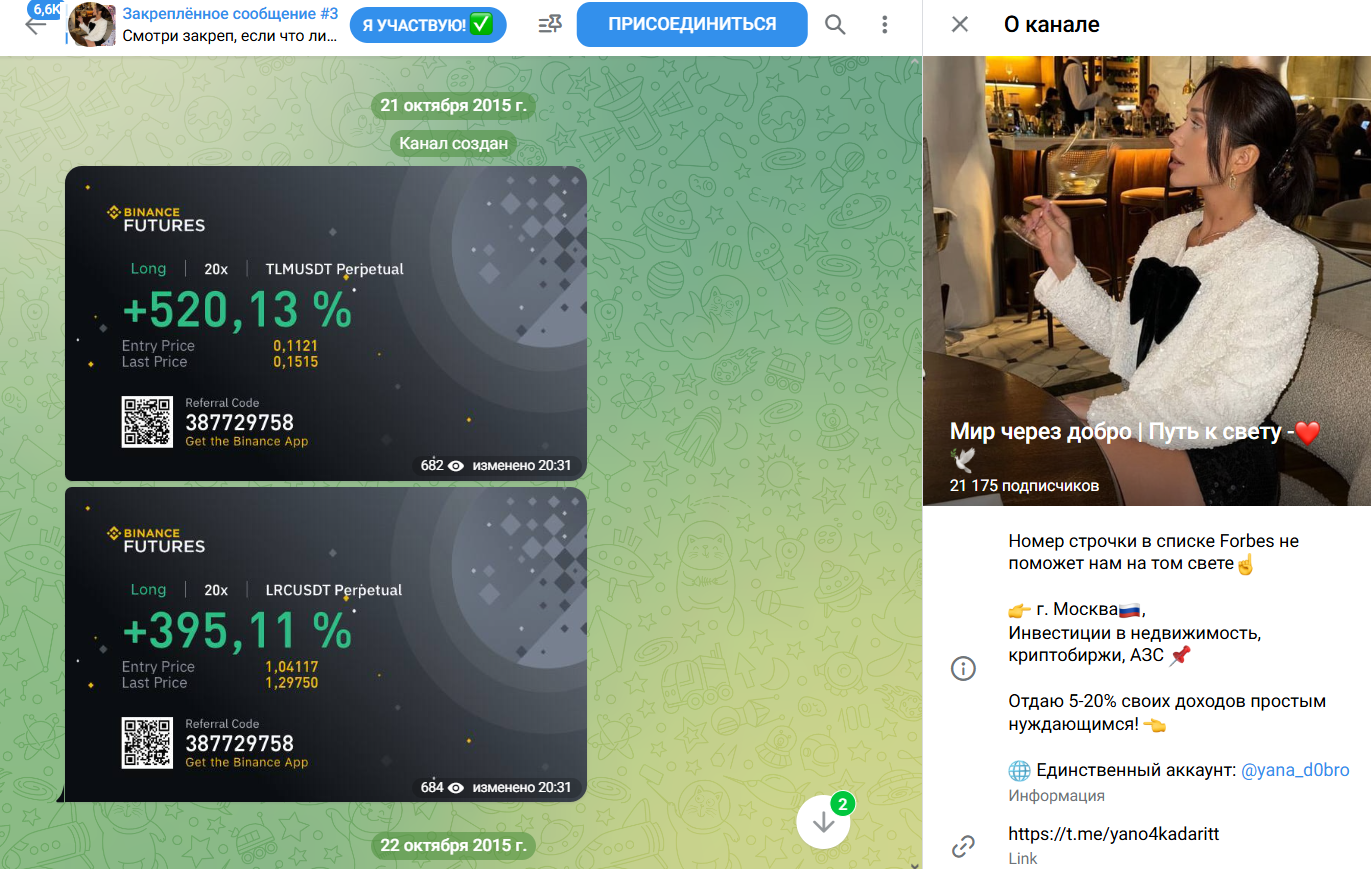
Task: Click the description line mentioning Forbes
Action: click(x=1153, y=541)
